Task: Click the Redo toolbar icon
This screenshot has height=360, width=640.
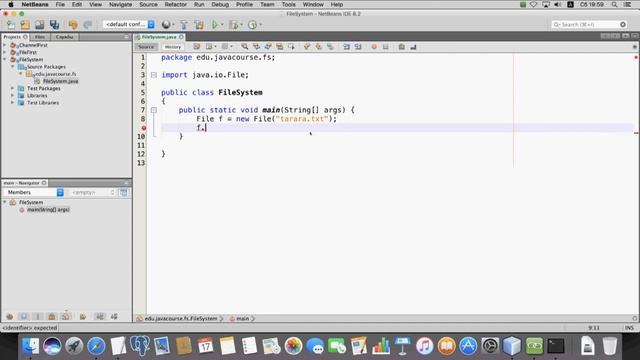Action: [x=87, y=24]
